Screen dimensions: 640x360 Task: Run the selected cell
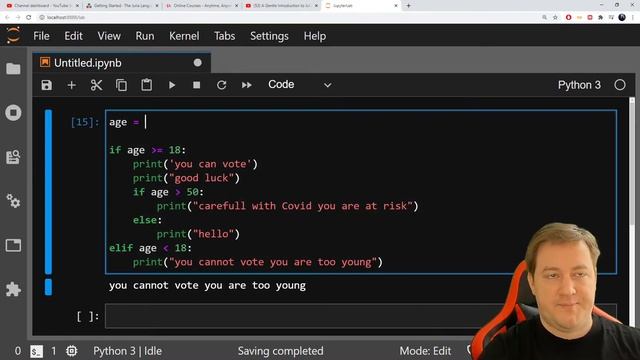[x=172, y=85]
